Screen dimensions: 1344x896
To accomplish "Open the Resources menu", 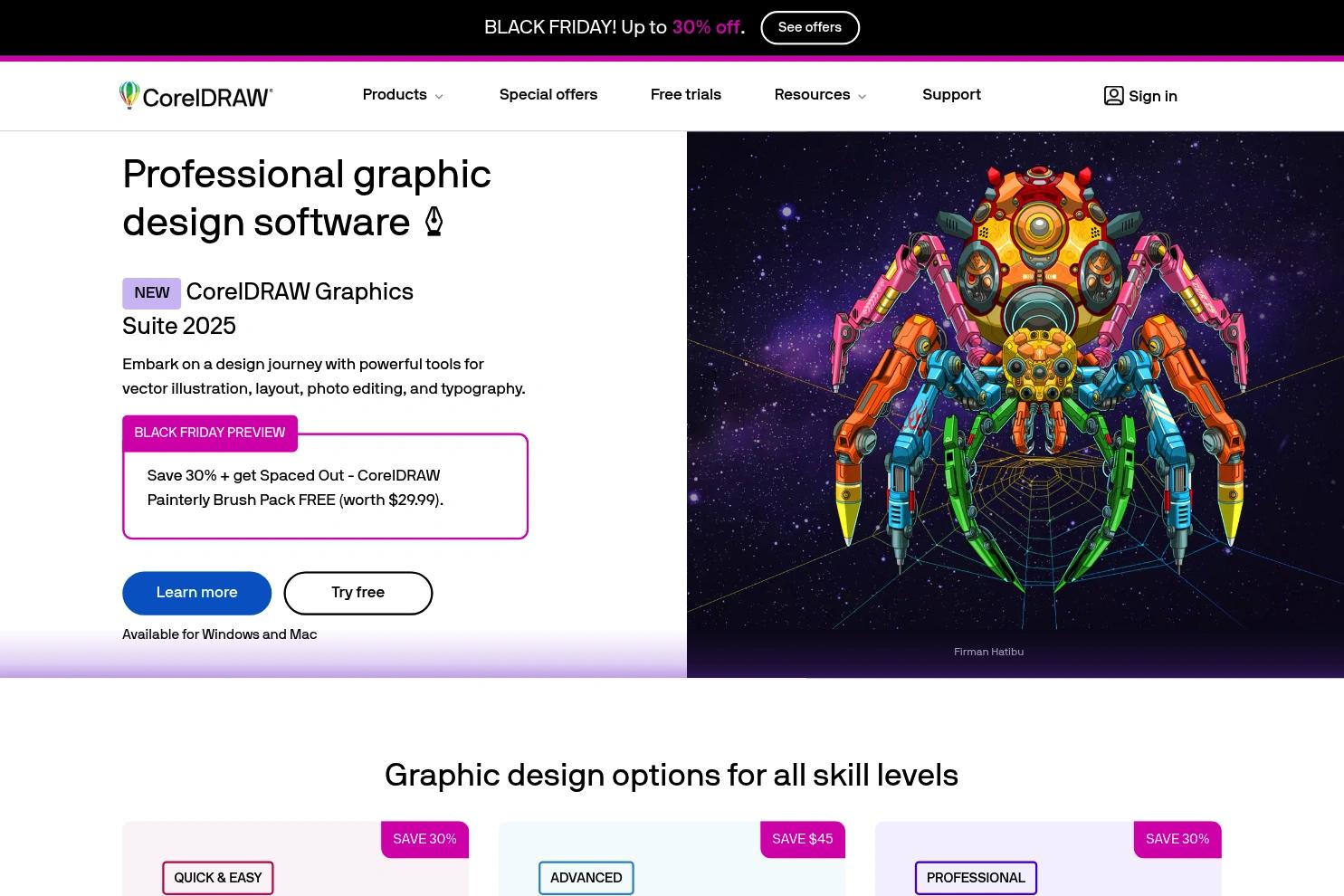I will point(812,95).
